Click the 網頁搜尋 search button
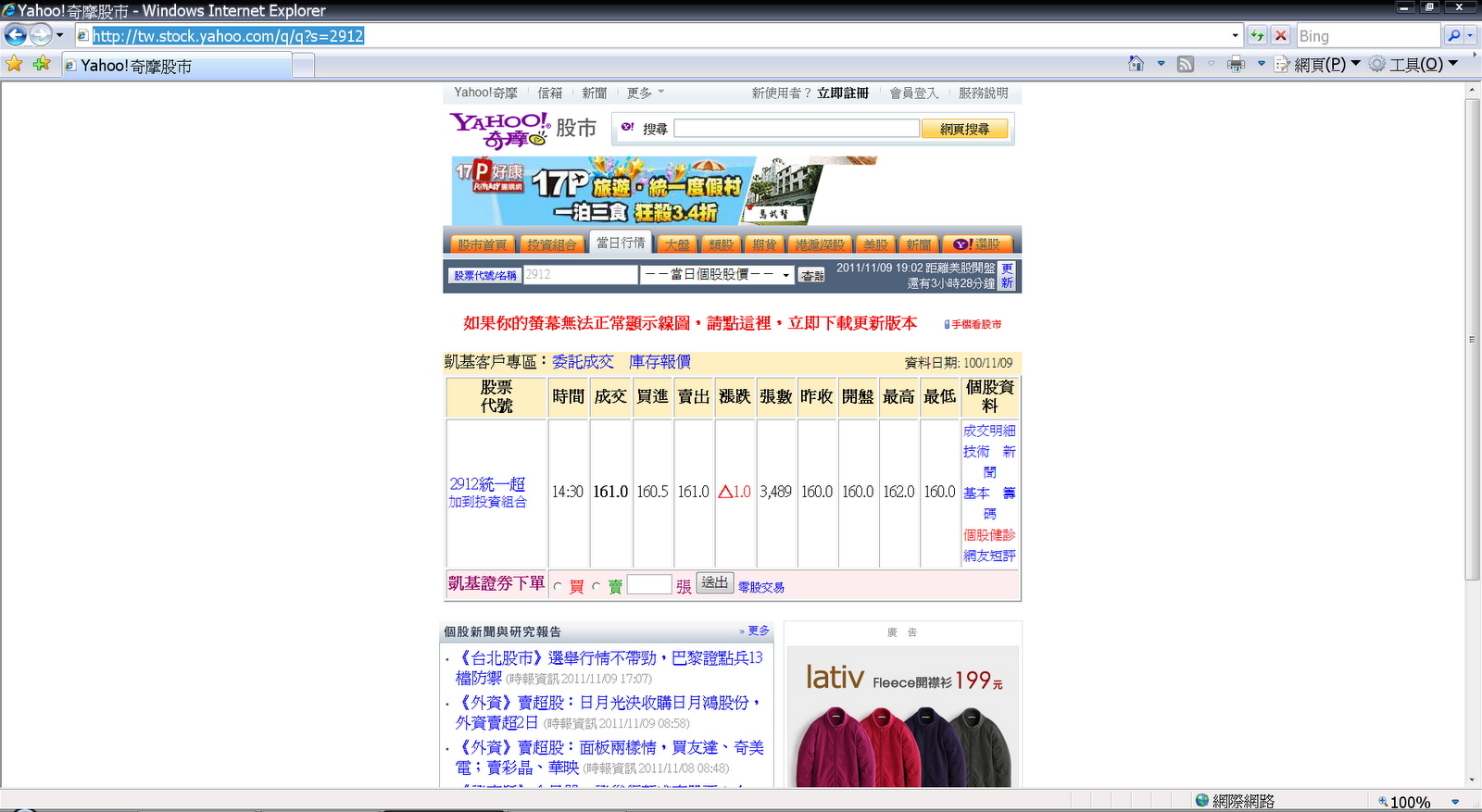This screenshot has width=1482, height=812. click(x=964, y=129)
